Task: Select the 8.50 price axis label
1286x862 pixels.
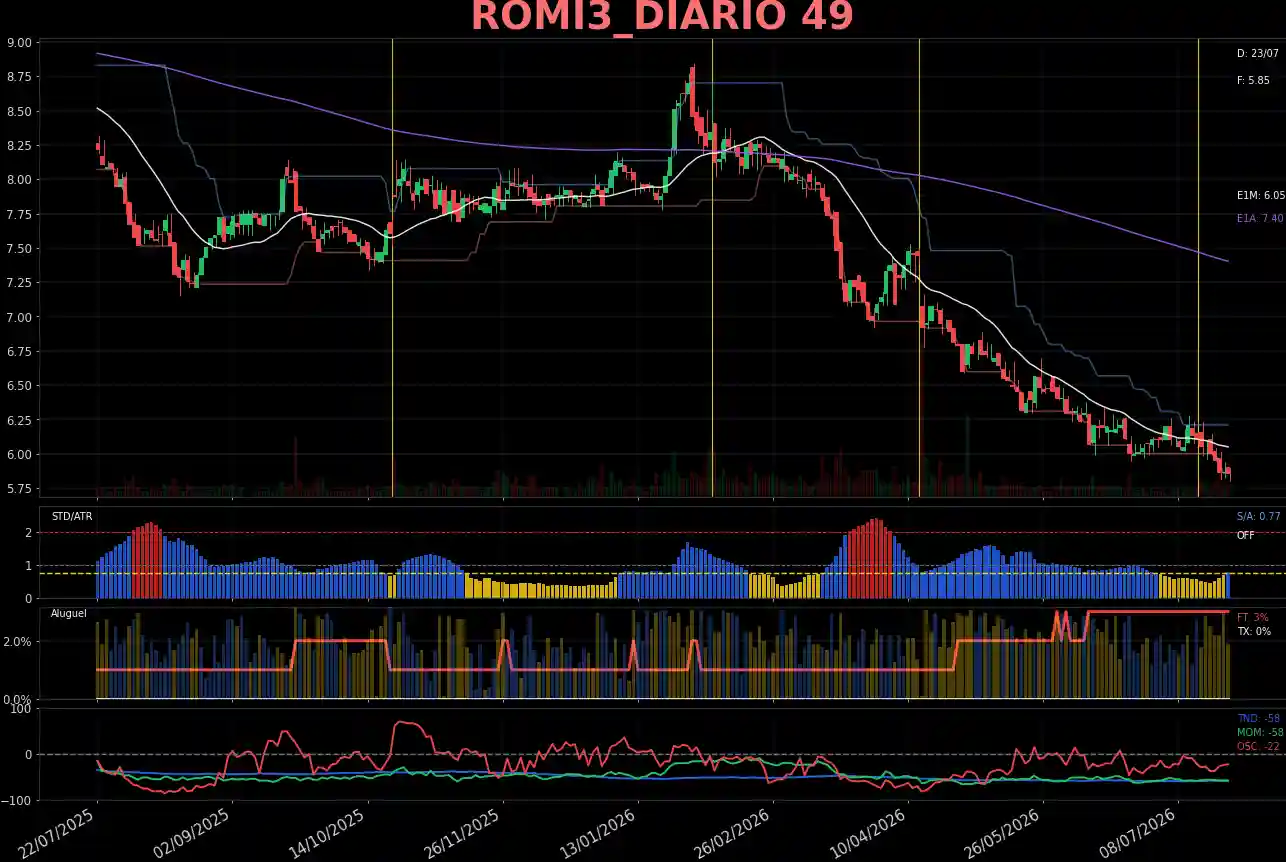Action: pos(19,111)
